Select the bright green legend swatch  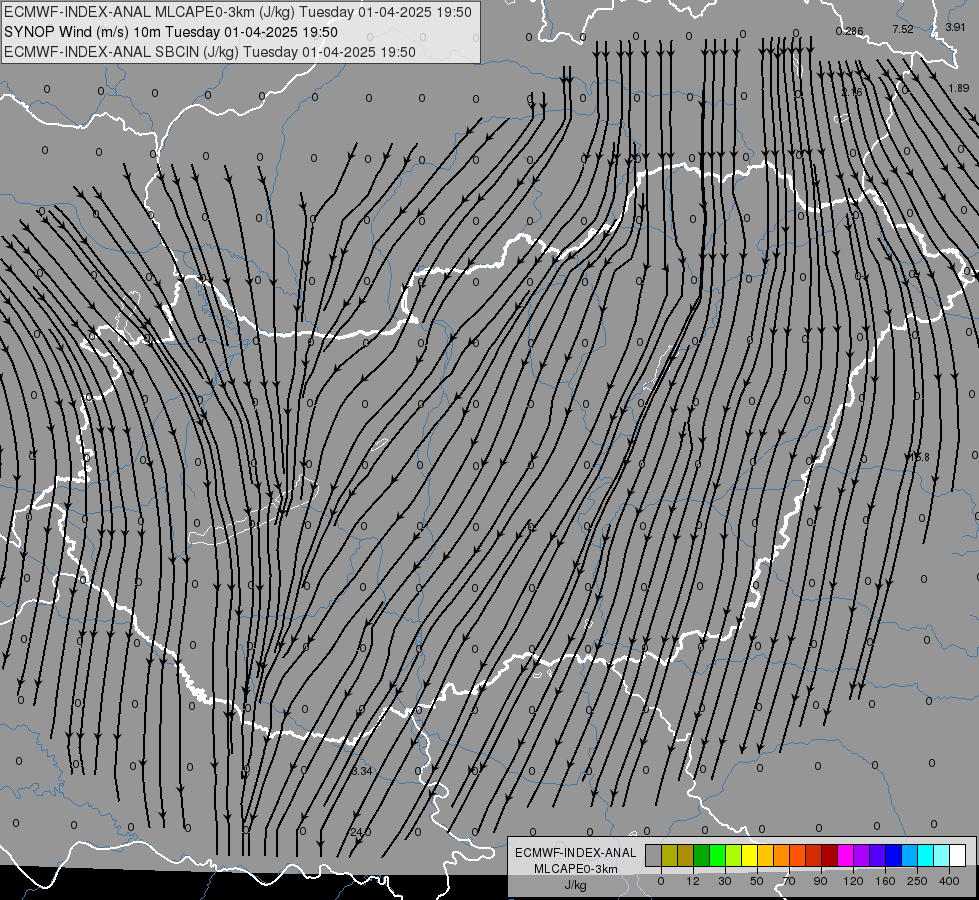717,855
